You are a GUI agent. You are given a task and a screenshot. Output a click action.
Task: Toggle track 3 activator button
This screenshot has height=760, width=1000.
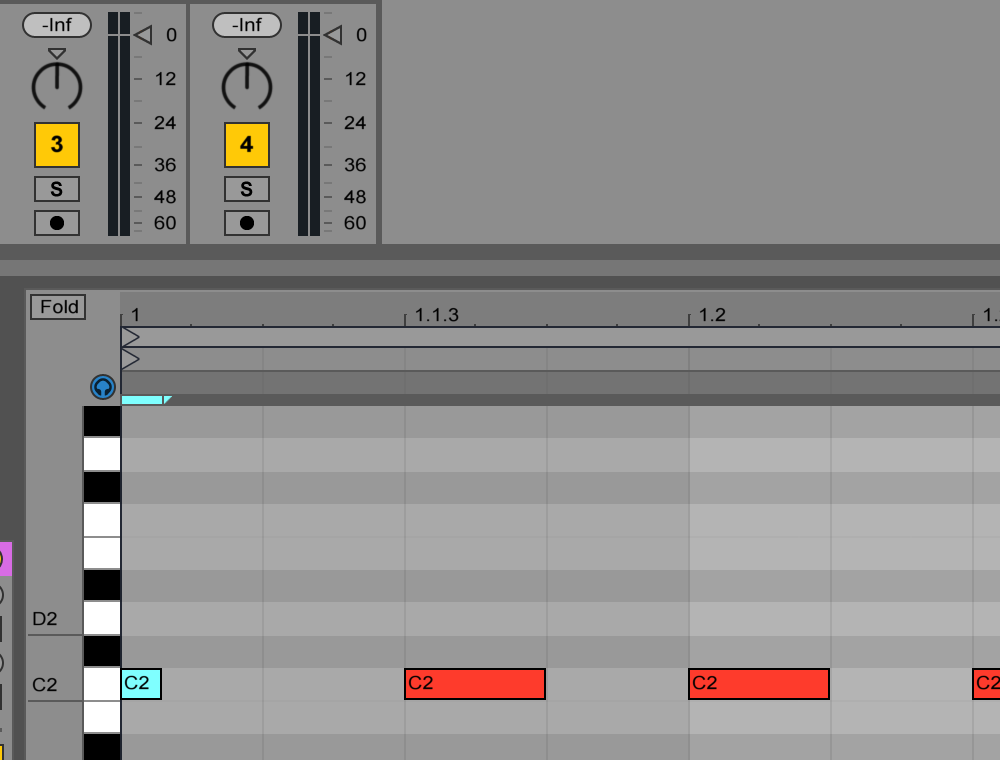(57, 145)
